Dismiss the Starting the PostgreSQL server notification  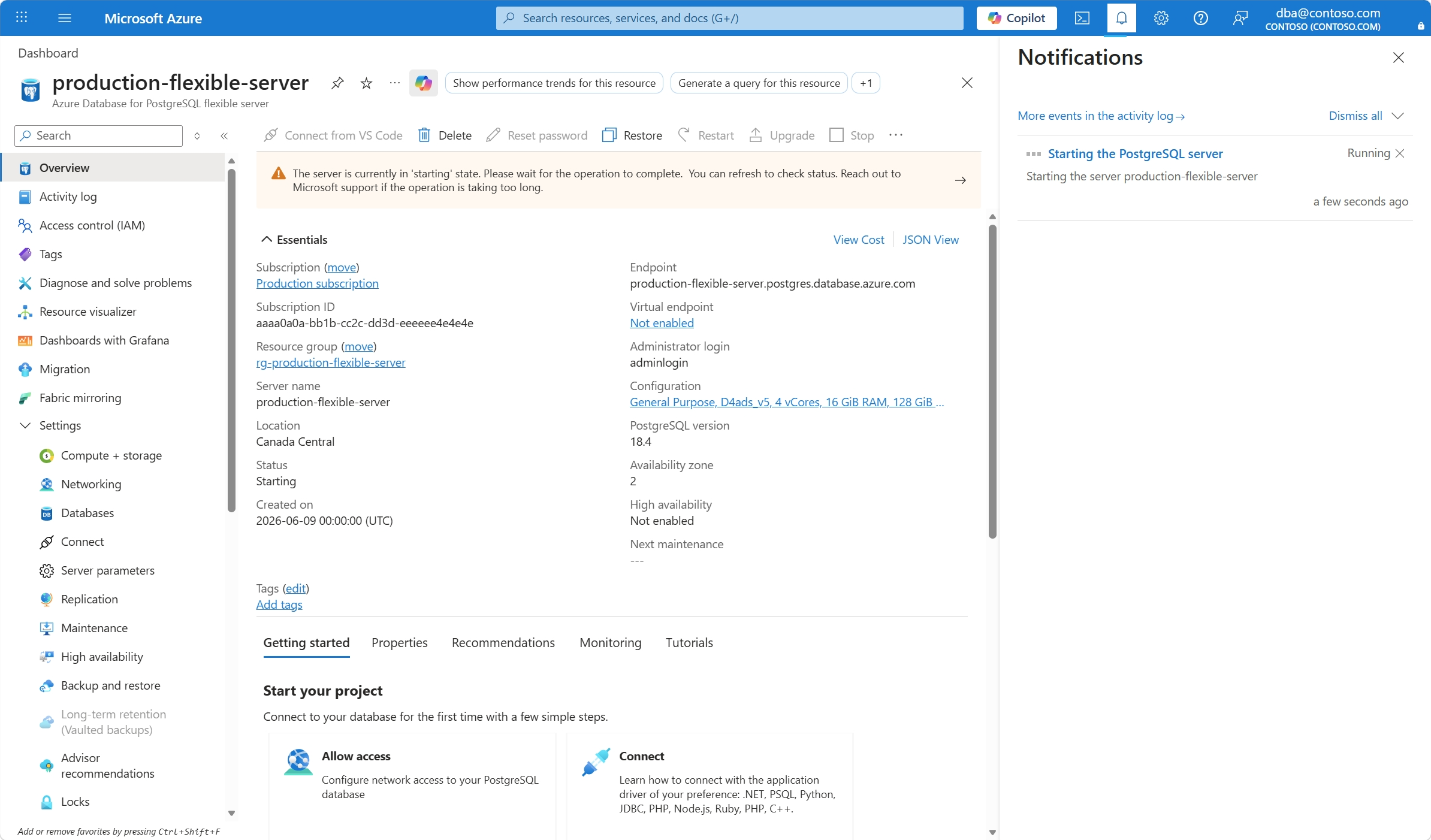(x=1400, y=153)
